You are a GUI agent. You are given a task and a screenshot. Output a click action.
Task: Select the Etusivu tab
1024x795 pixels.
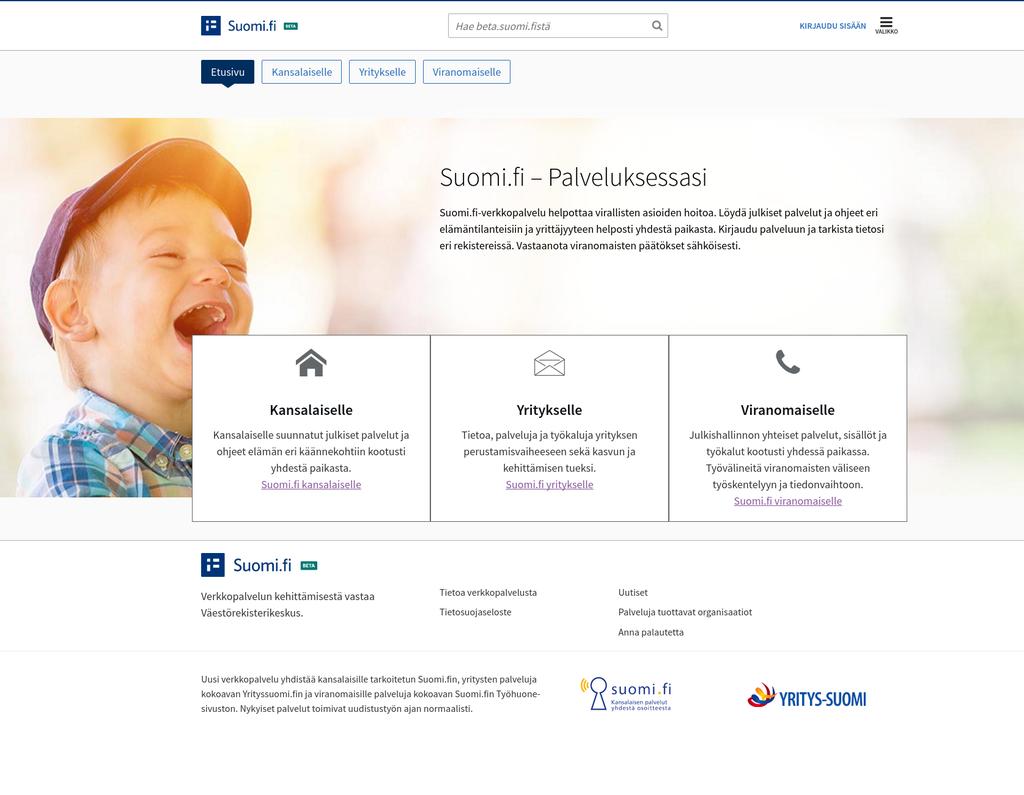click(x=227, y=72)
